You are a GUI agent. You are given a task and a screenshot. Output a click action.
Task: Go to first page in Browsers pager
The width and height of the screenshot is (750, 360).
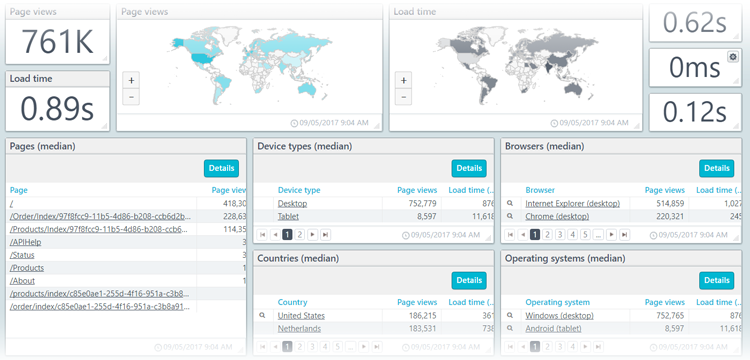pos(510,235)
